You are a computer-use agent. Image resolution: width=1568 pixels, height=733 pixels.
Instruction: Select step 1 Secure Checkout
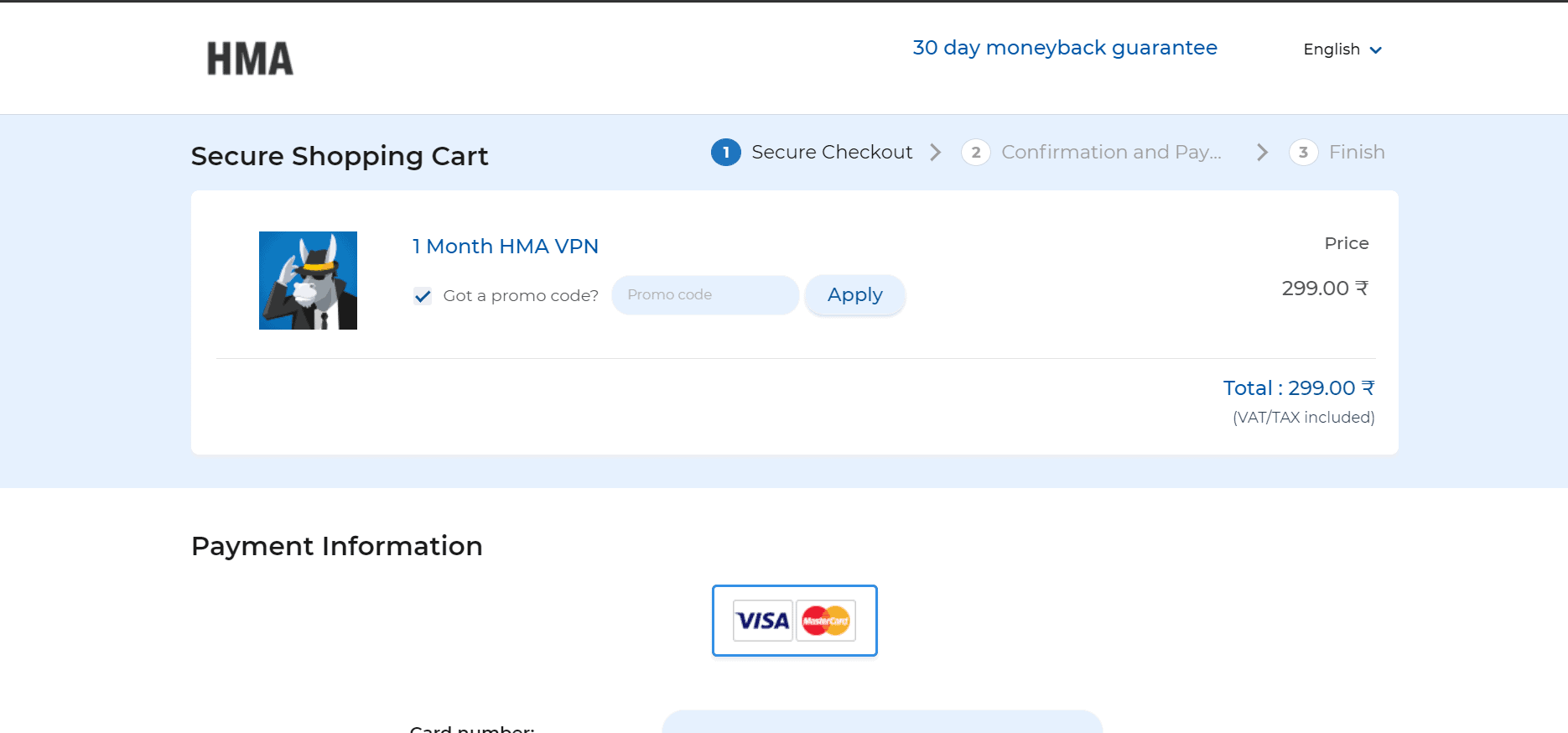tap(812, 152)
